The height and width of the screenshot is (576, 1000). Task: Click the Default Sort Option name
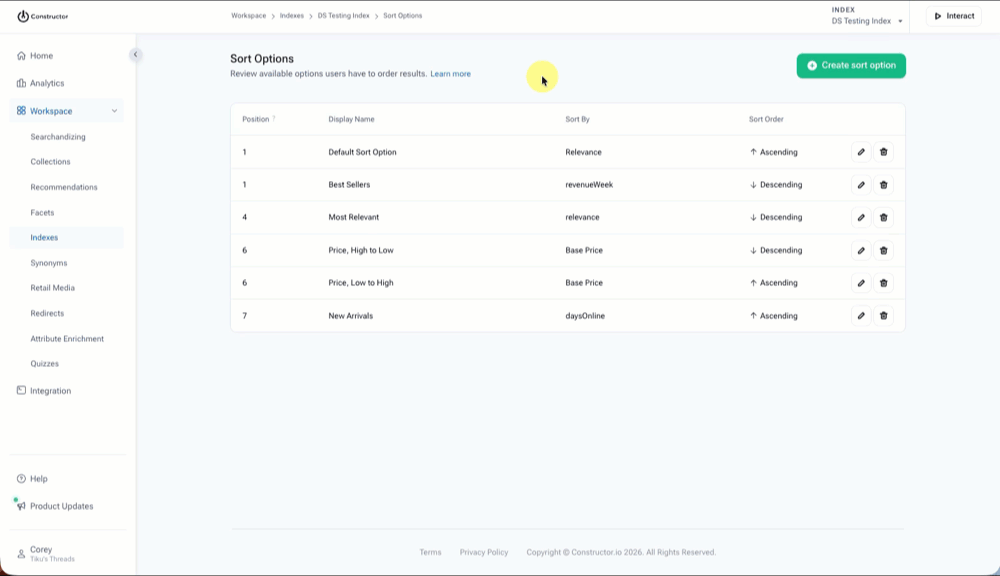click(362, 152)
